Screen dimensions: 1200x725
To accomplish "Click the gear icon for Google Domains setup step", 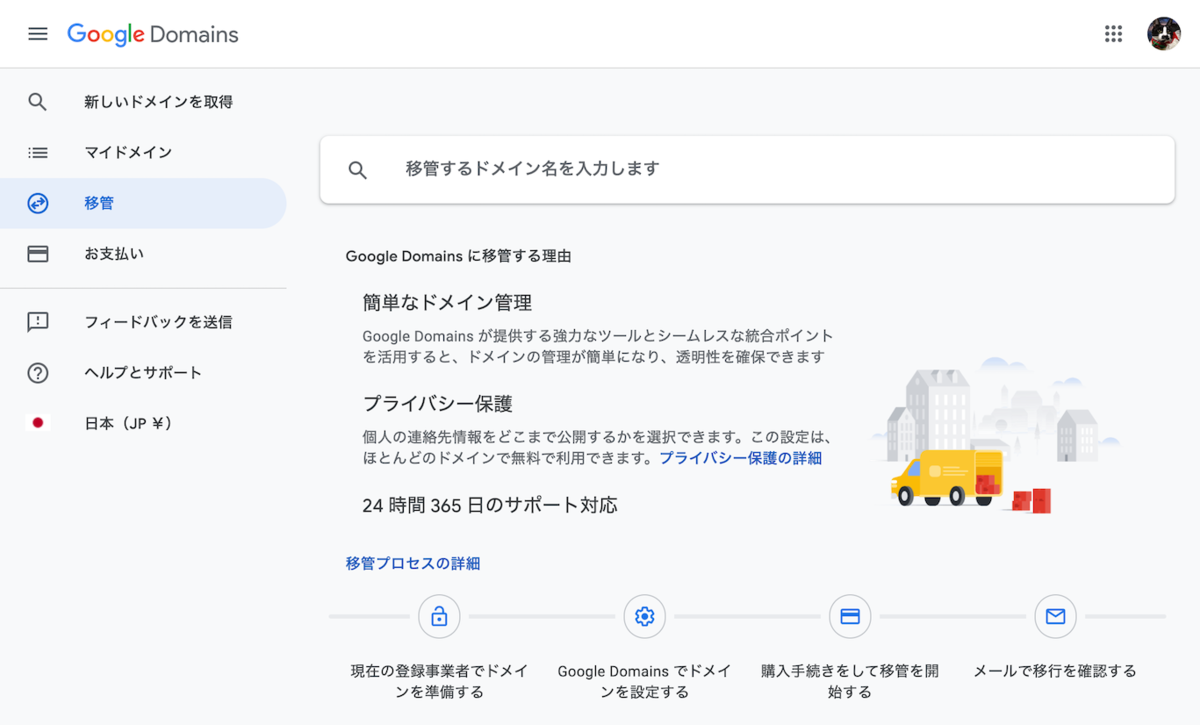I will click(644, 616).
